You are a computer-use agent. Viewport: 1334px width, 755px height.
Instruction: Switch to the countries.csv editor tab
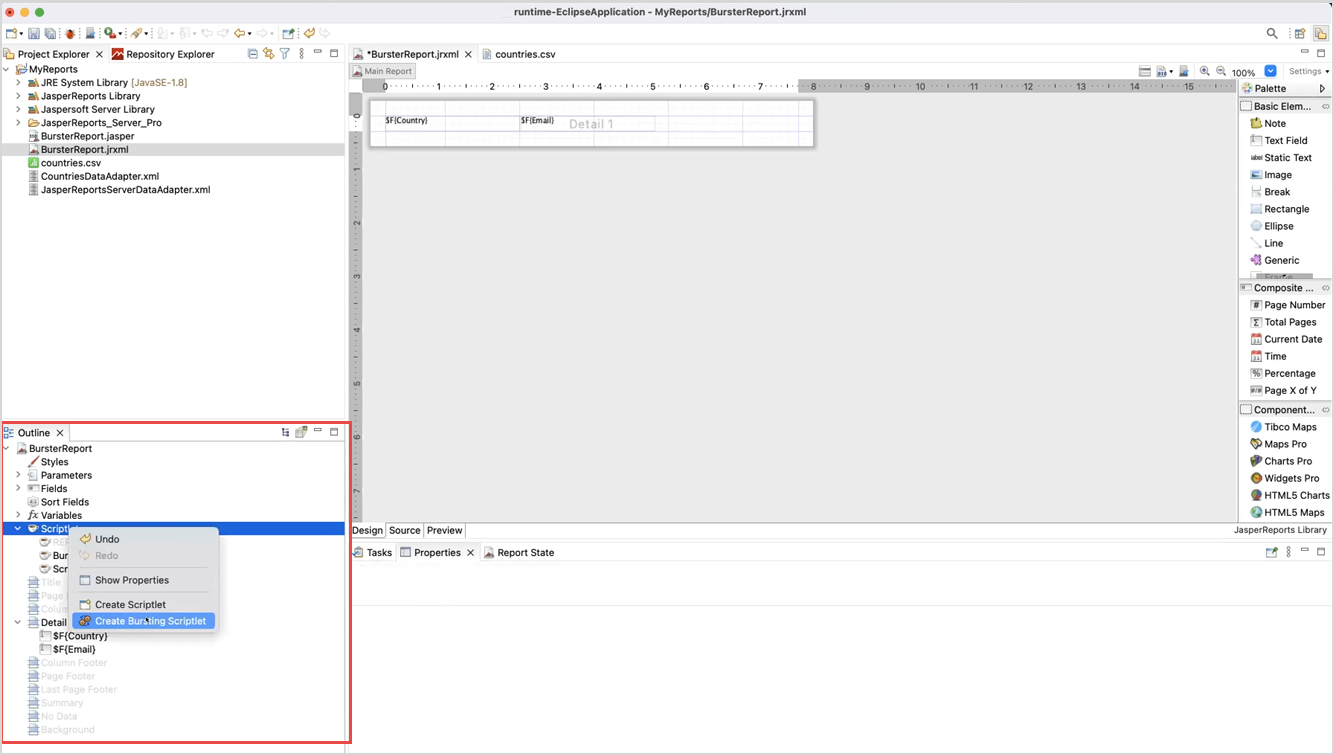(519, 54)
